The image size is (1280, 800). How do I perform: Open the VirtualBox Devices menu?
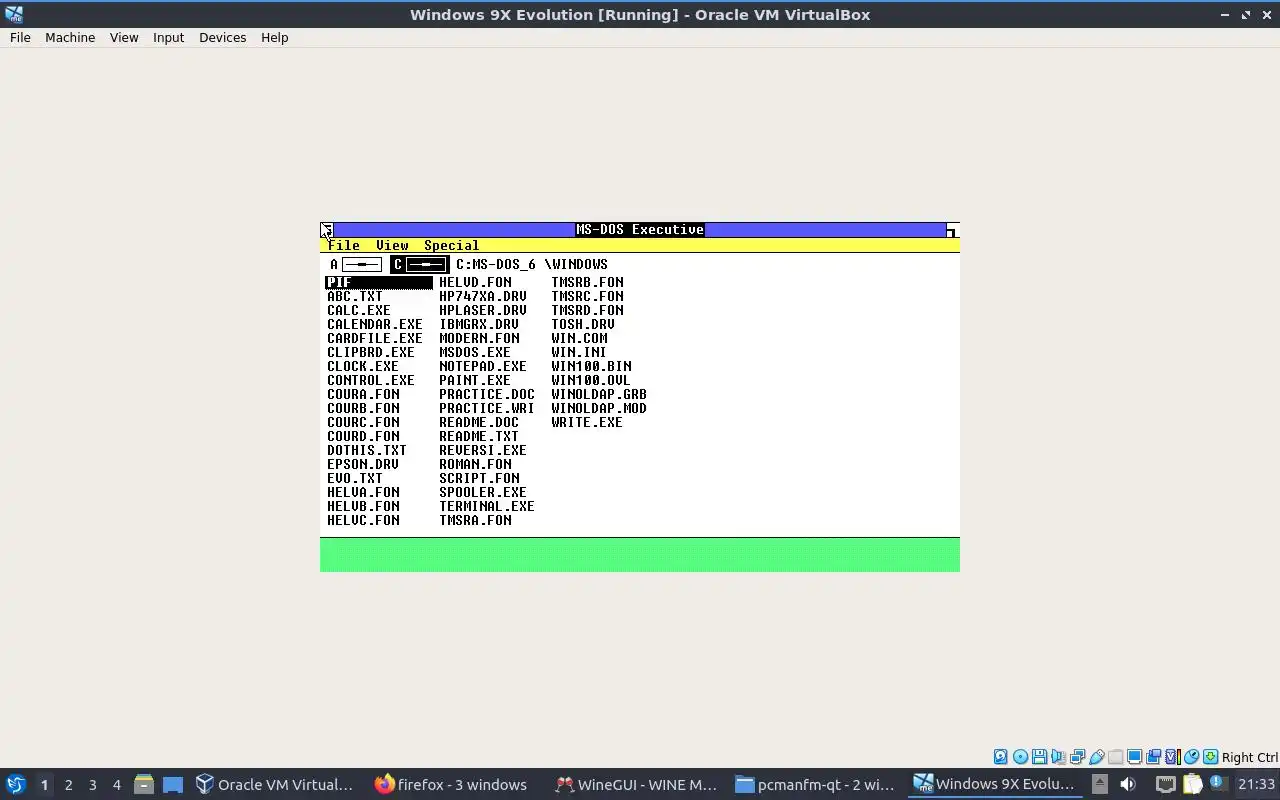pyautogui.click(x=222, y=37)
